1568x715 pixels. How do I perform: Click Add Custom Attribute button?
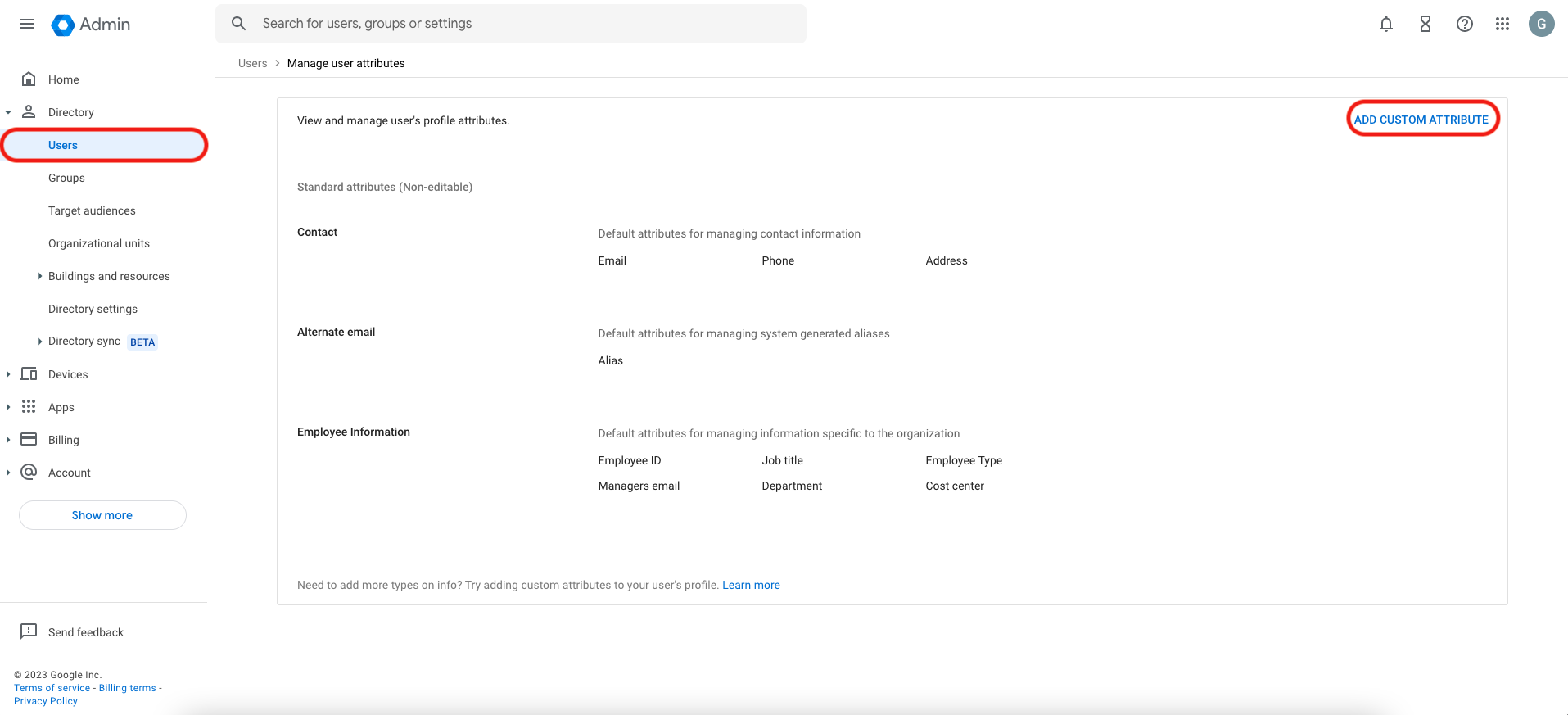pyautogui.click(x=1421, y=120)
